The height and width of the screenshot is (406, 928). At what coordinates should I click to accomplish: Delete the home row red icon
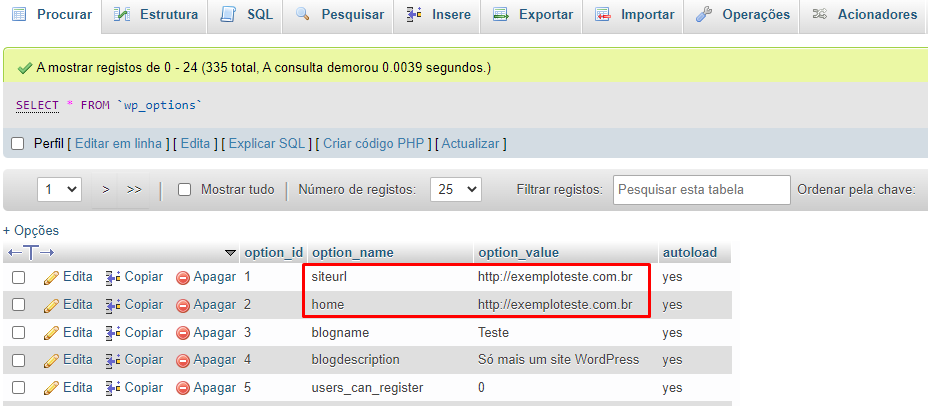click(x=183, y=305)
